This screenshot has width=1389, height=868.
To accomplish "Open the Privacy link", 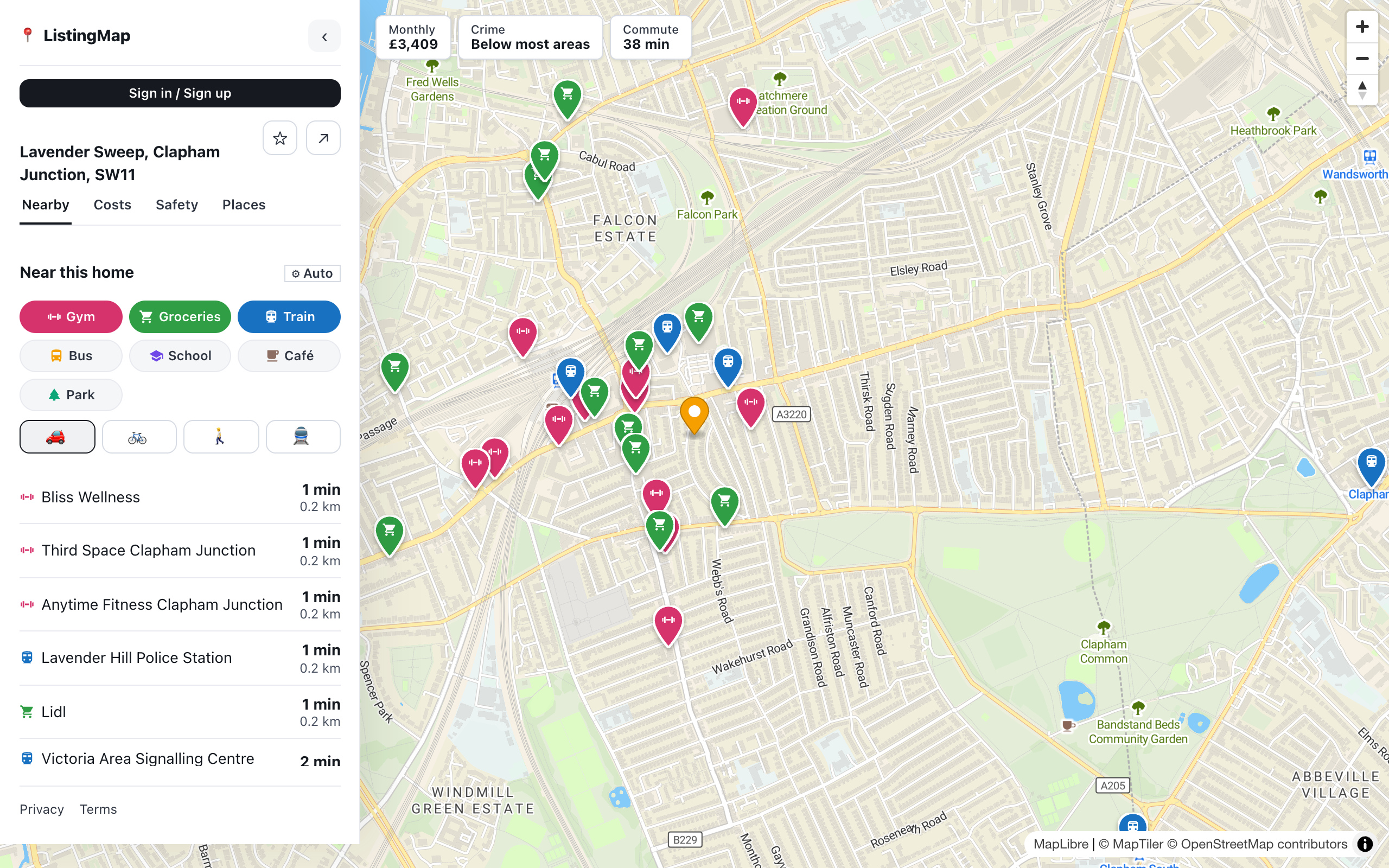I will 42,809.
